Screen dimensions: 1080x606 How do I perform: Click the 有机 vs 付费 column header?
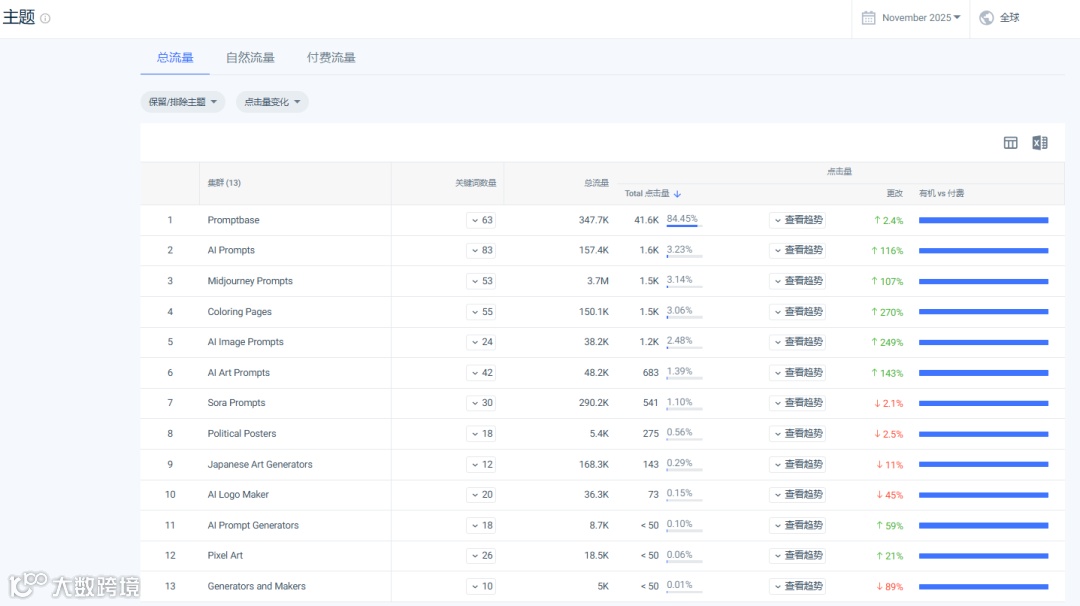tap(942, 194)
